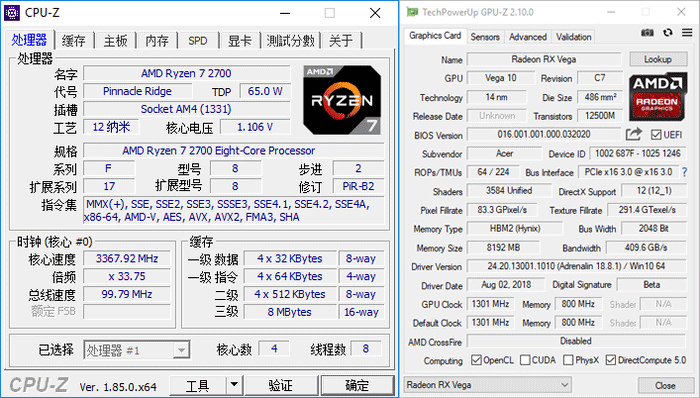This screenshot has height=398, width=700.
Task: Click the Ryzen 7 processor logo
Action: coord(342,100)
